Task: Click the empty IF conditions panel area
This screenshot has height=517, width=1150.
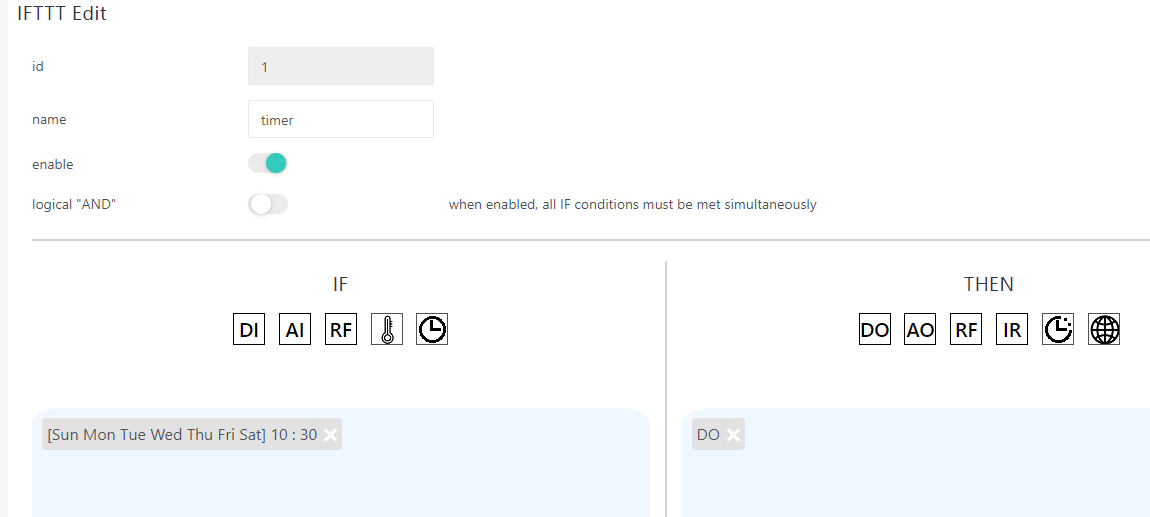Action: (x=340, y=484)
